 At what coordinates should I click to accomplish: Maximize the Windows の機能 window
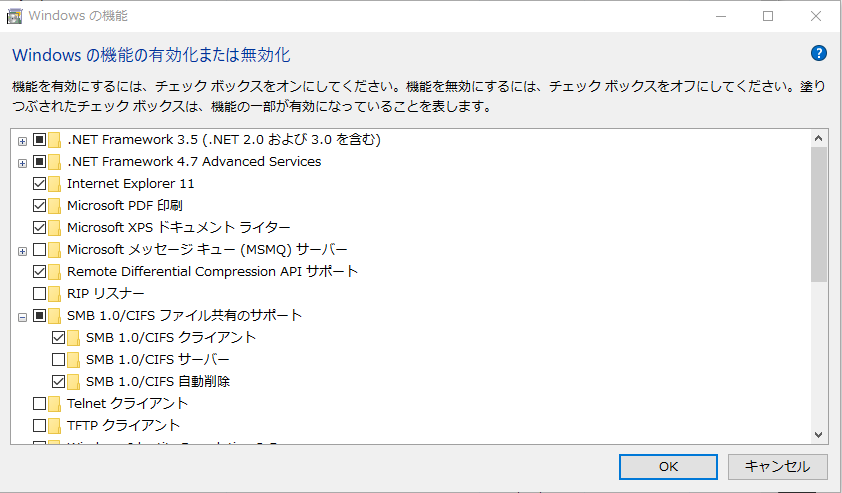pyautogui.click(x=768, y=16)
